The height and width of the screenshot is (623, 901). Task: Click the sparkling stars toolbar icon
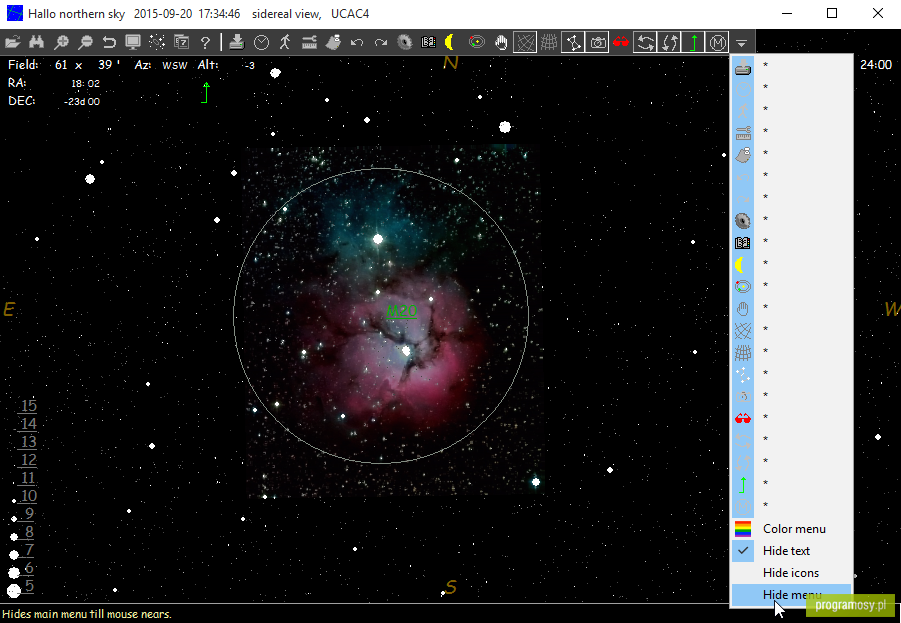157,42
